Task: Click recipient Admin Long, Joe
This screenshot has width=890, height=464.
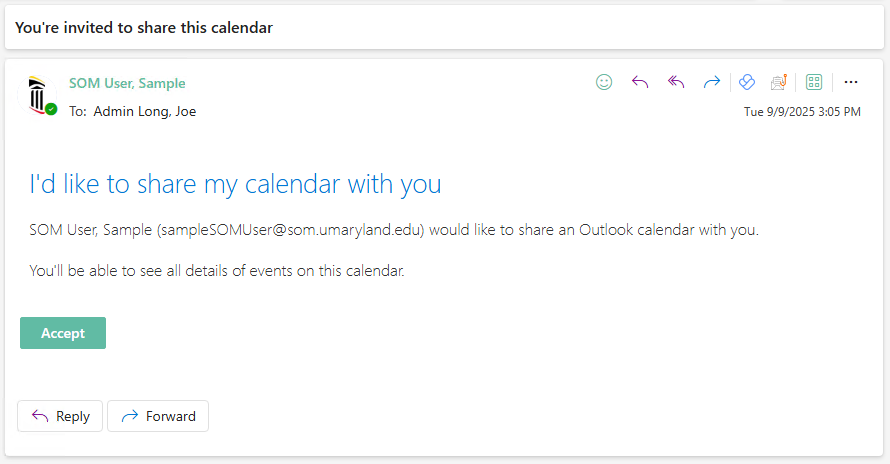Action: 144,111
